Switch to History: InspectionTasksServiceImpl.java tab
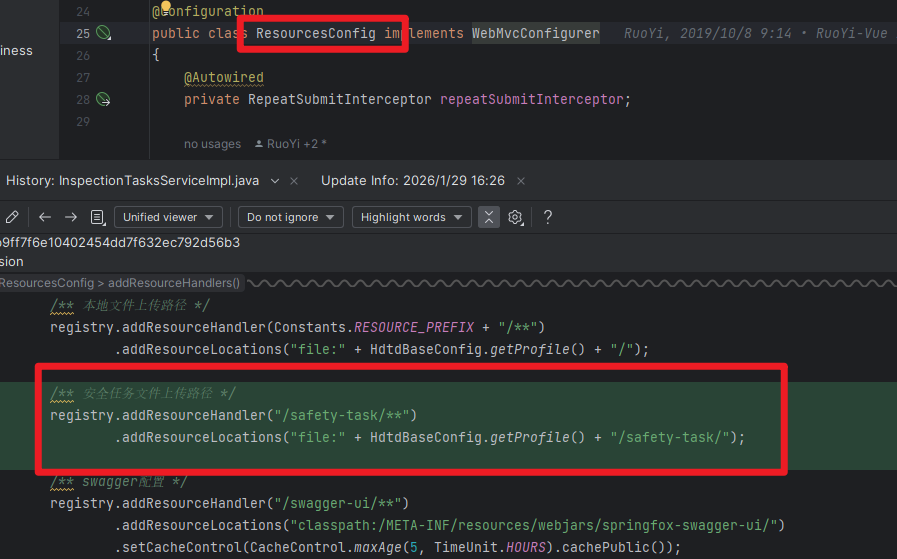Image resolution: width=897 pixels, height=559 pixels. click(132, 181)
